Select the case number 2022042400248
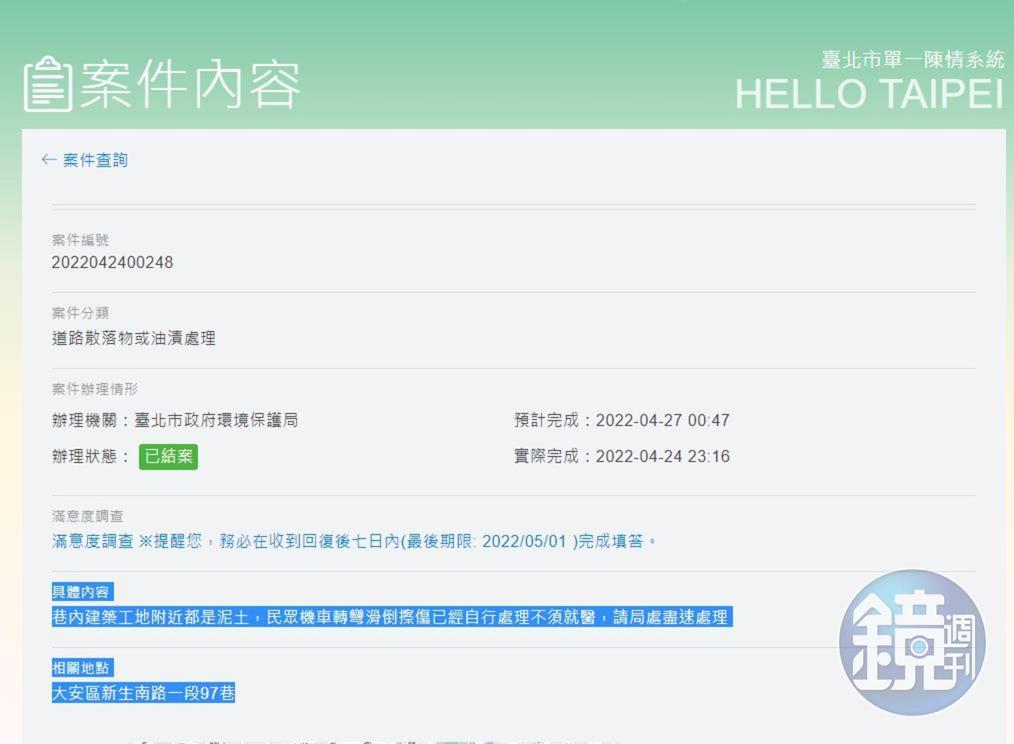1014x744 pixels. tap(113, 262)
